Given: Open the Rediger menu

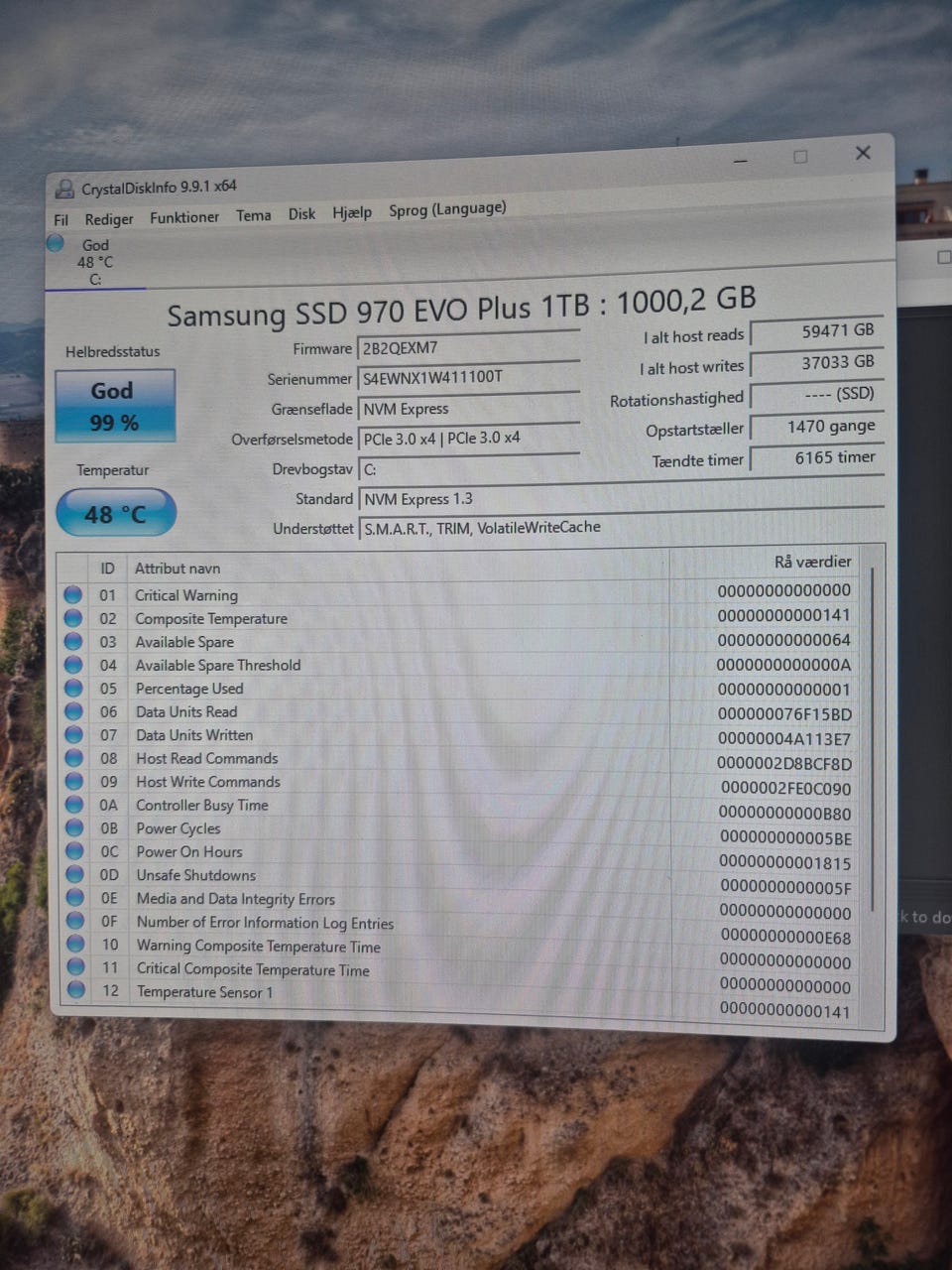Looking at the screenshot, I should 108,219.
